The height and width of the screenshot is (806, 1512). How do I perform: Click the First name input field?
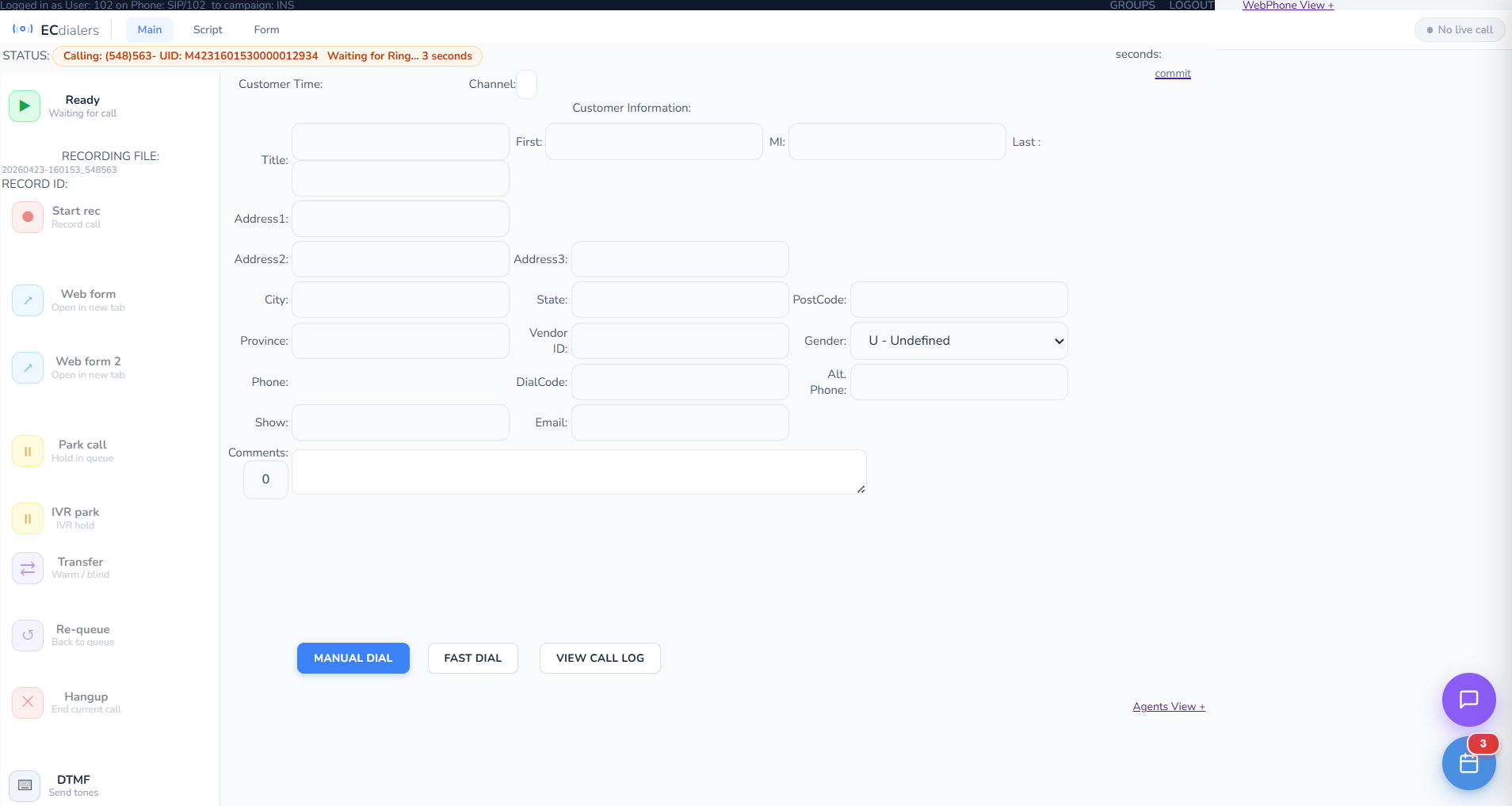(x=654, y=142)
